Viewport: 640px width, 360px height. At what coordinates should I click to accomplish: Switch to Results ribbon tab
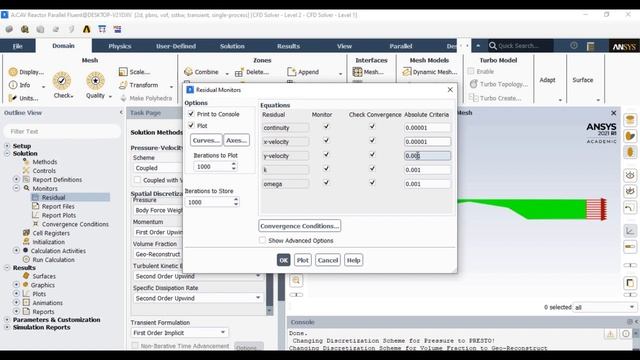pos(288,46)
